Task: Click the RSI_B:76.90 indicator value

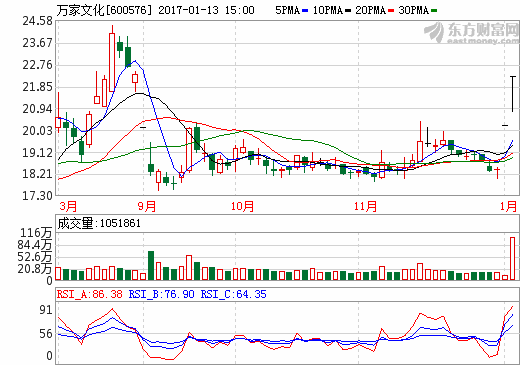Action: coord(162,294)
